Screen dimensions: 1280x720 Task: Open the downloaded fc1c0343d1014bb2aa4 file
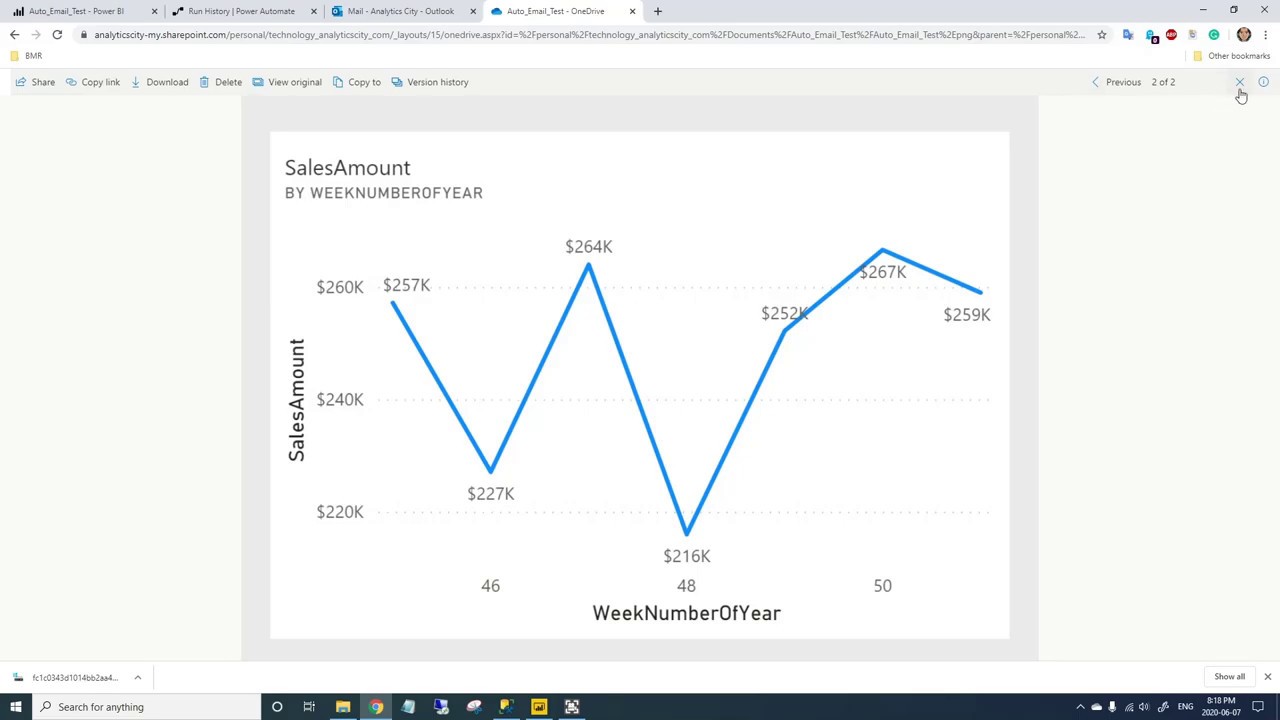(66, 677)
